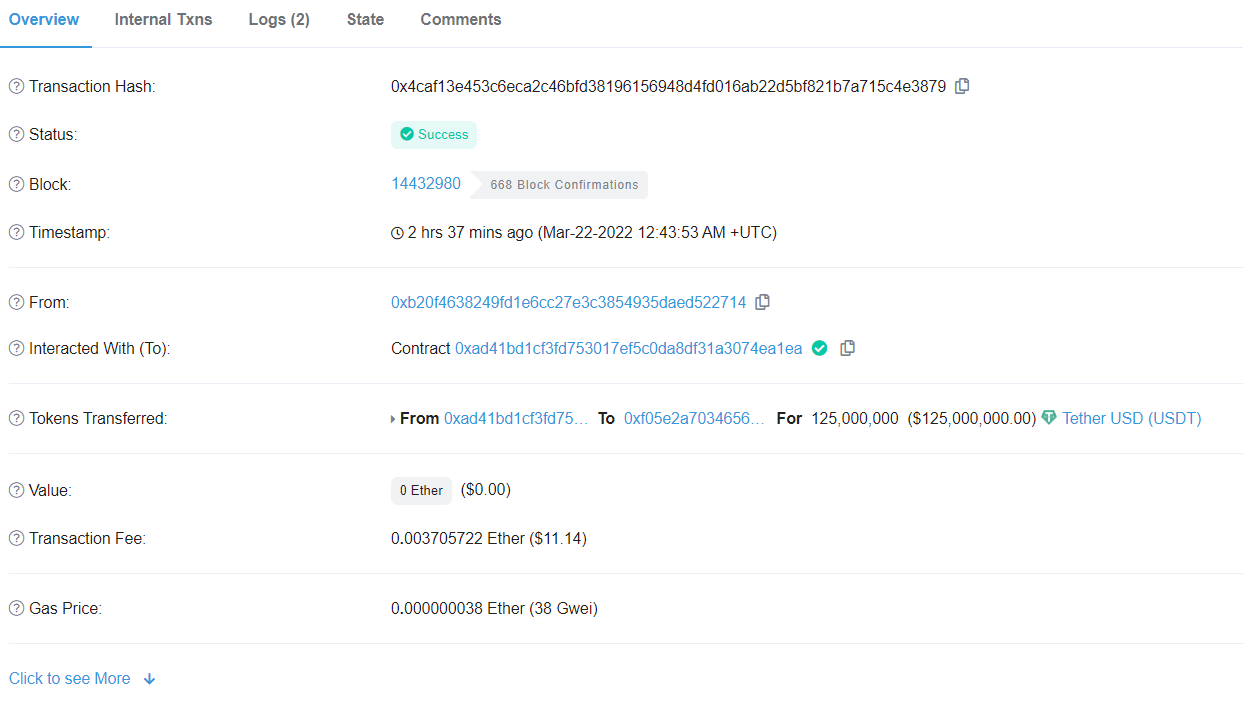Viewport: 1243px width, 704px height.
Task: Click the help icon beside Transaction Fee
Action: (x=14, y=538)
